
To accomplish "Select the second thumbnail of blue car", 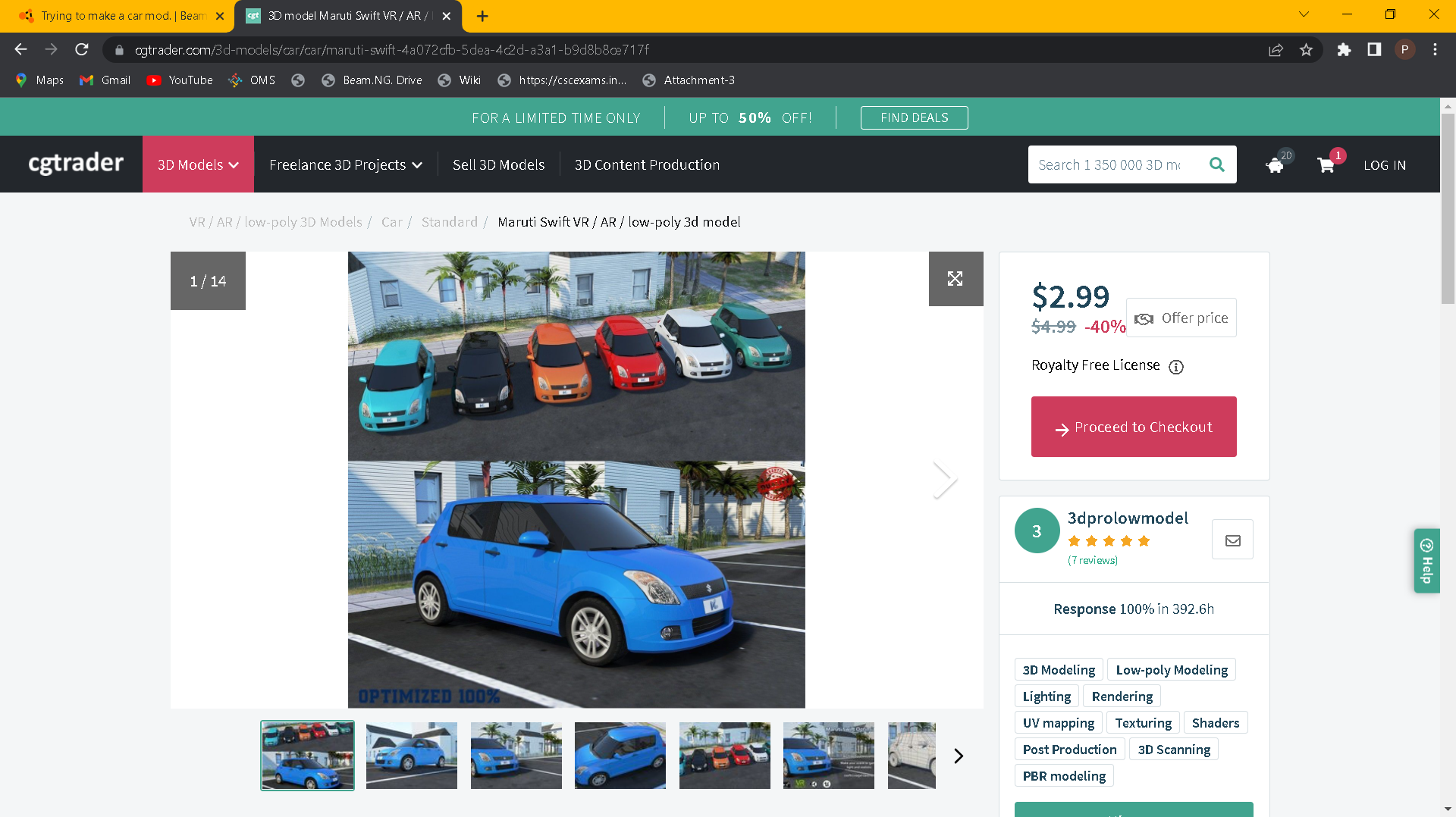I will (x=412, y=756).
